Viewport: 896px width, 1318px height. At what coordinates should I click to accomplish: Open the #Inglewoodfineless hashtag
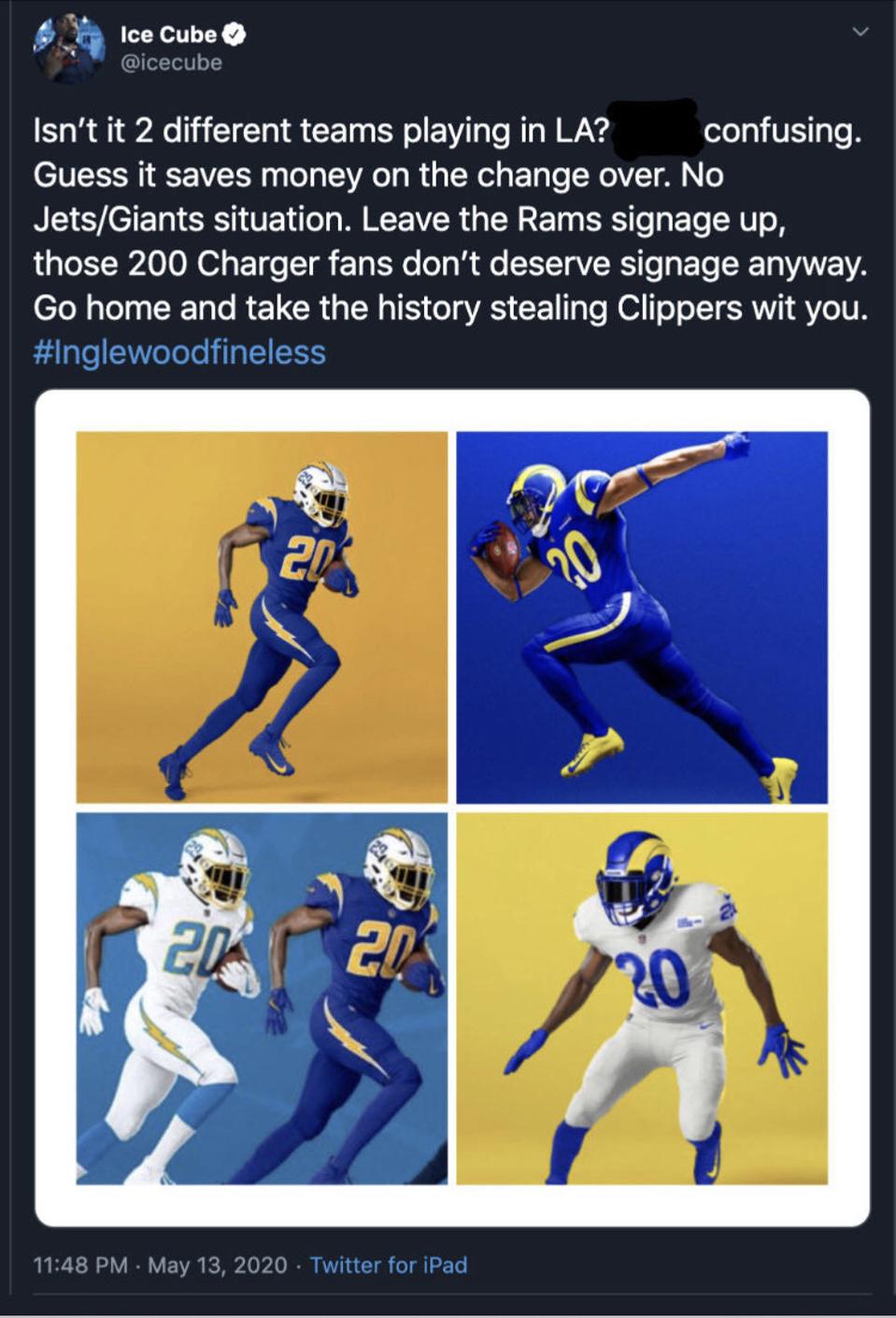[177, 352]
